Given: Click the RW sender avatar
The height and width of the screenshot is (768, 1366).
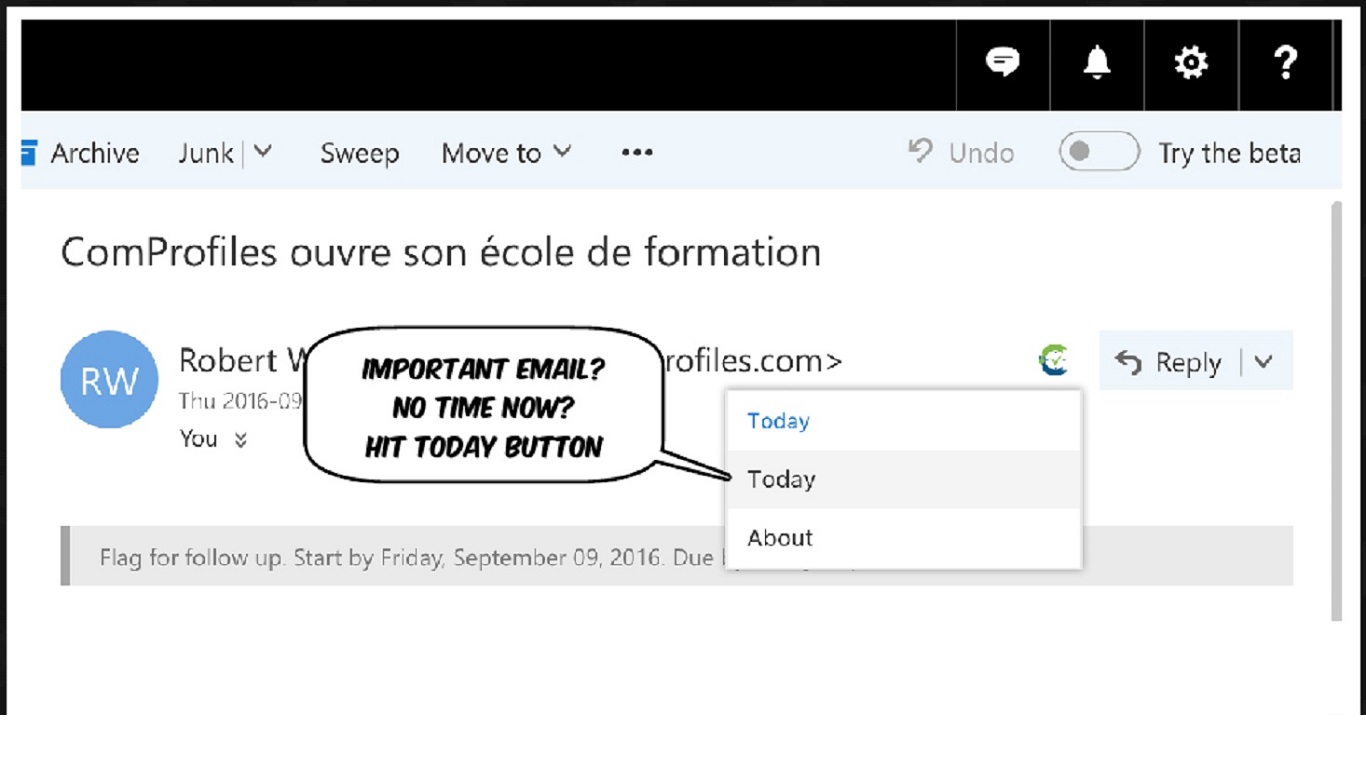Looking at the screenshot, I should [109, 380].
